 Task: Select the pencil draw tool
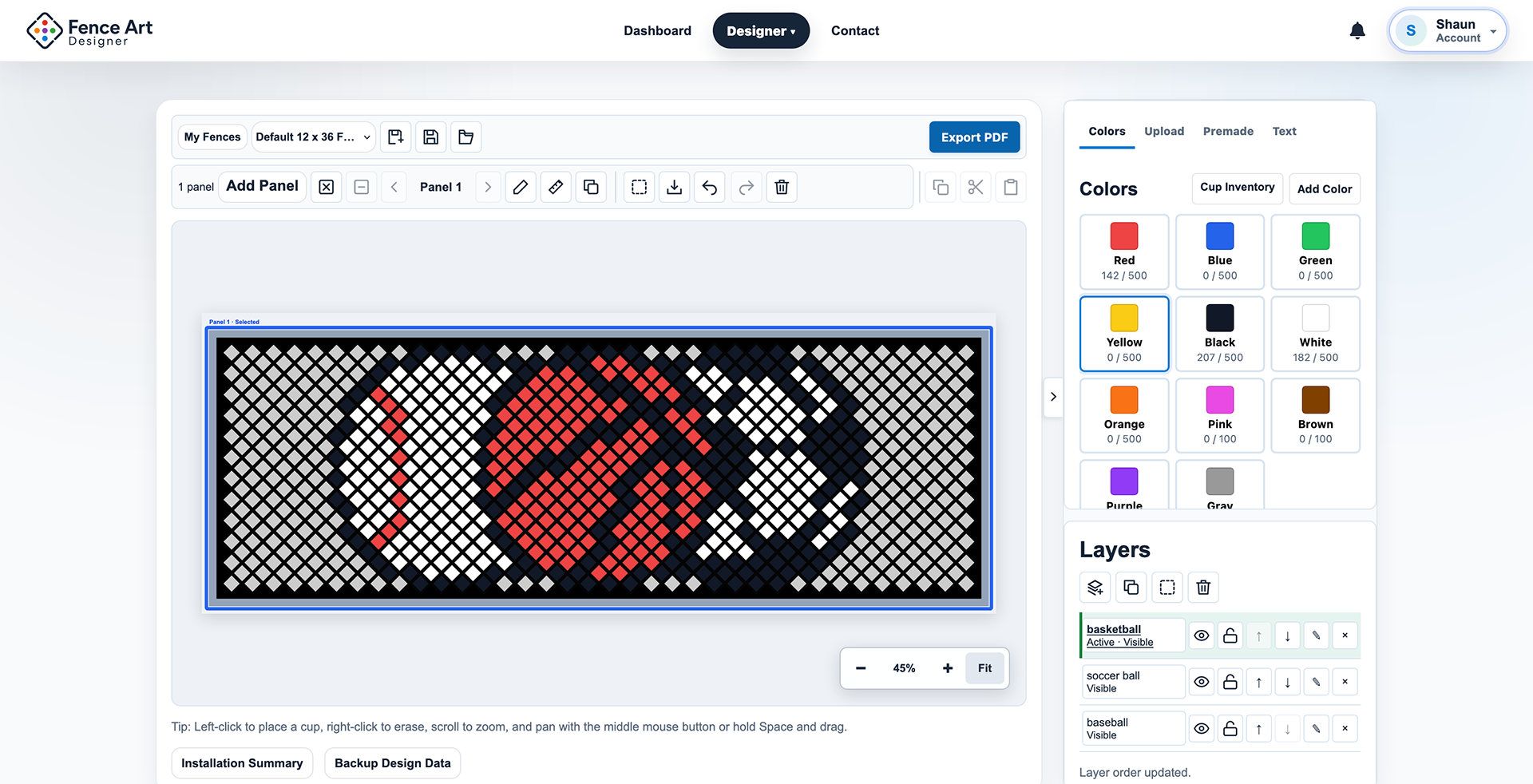pyautogui.click(x=521, y=187)
